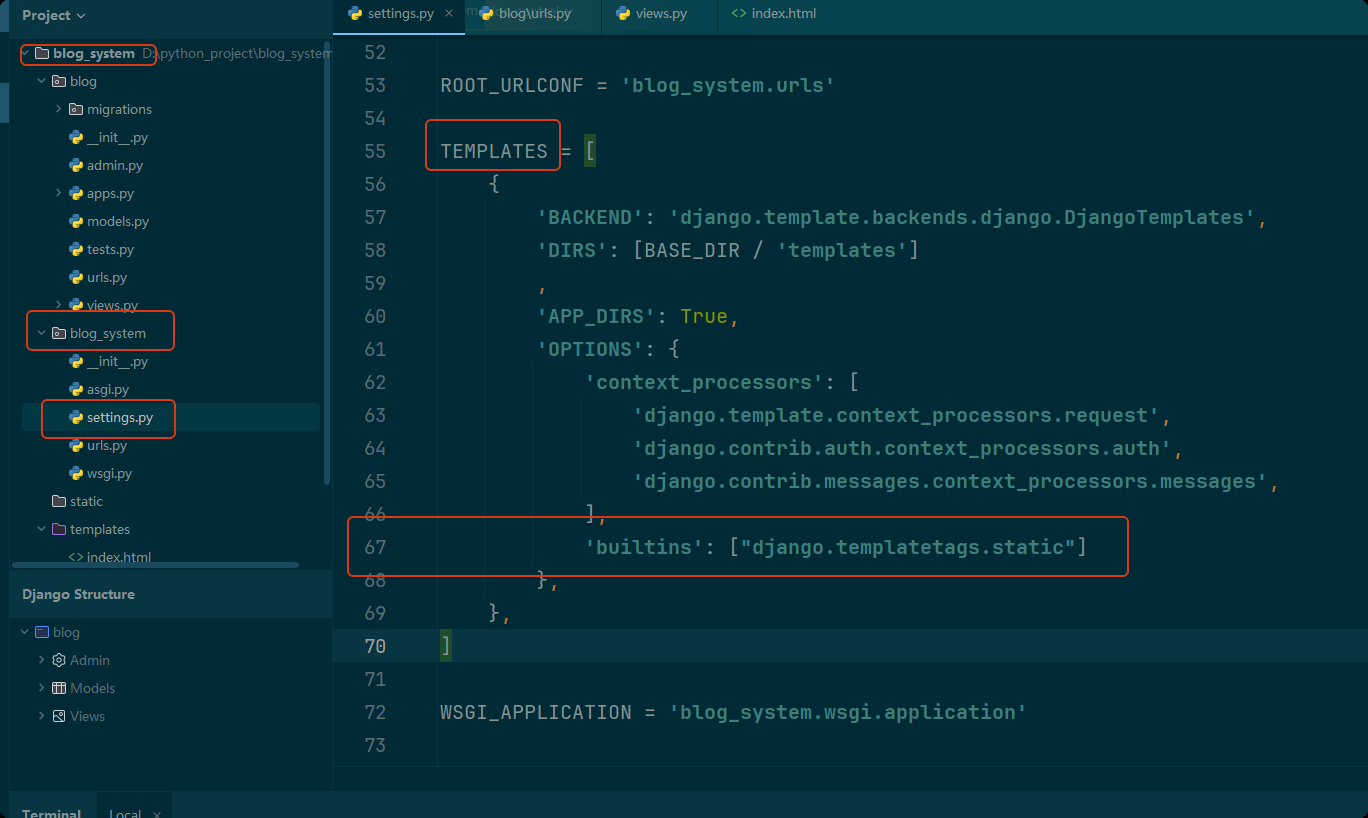Collapse the inner blog_system package folder
This screenshot has height=818, width=1368.
tap(41, 333)
